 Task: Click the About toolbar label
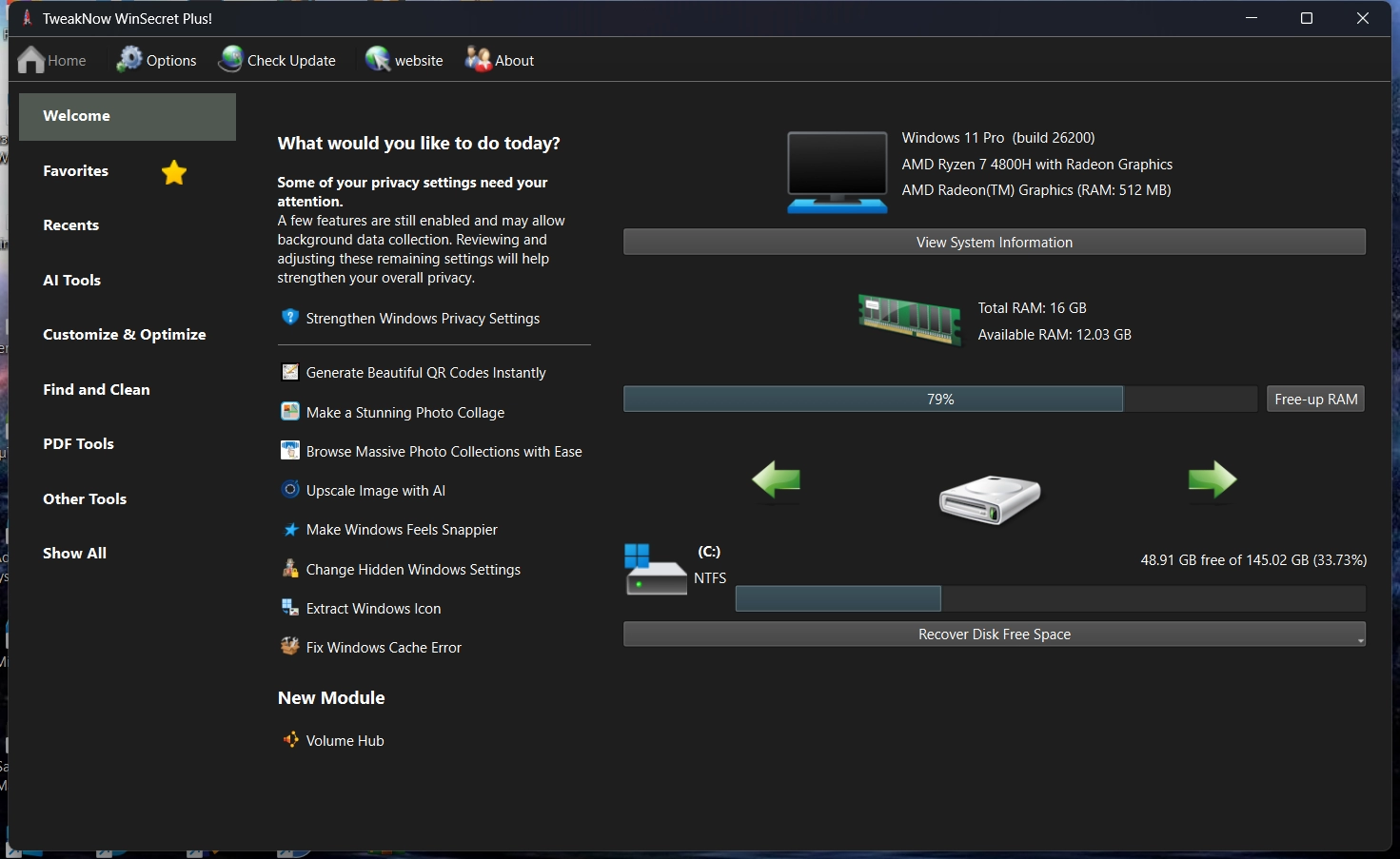(x=514, y=61)
